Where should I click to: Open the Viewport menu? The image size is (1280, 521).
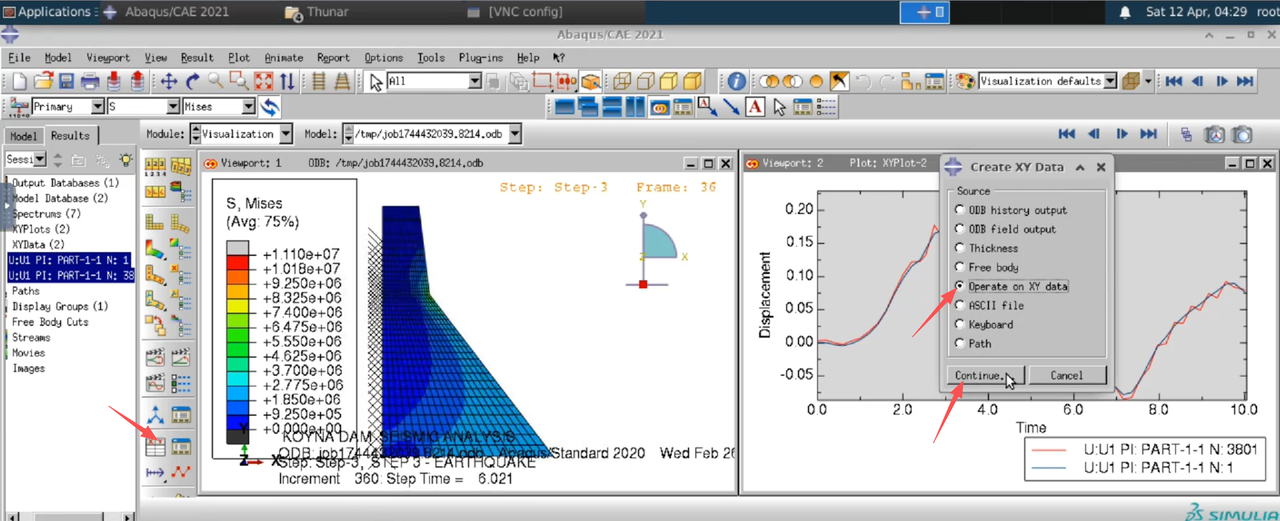(107, 57)
